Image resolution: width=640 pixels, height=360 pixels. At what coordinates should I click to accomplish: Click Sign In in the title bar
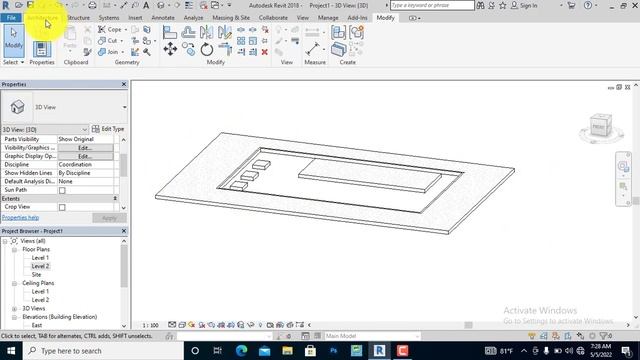point(529,6)
